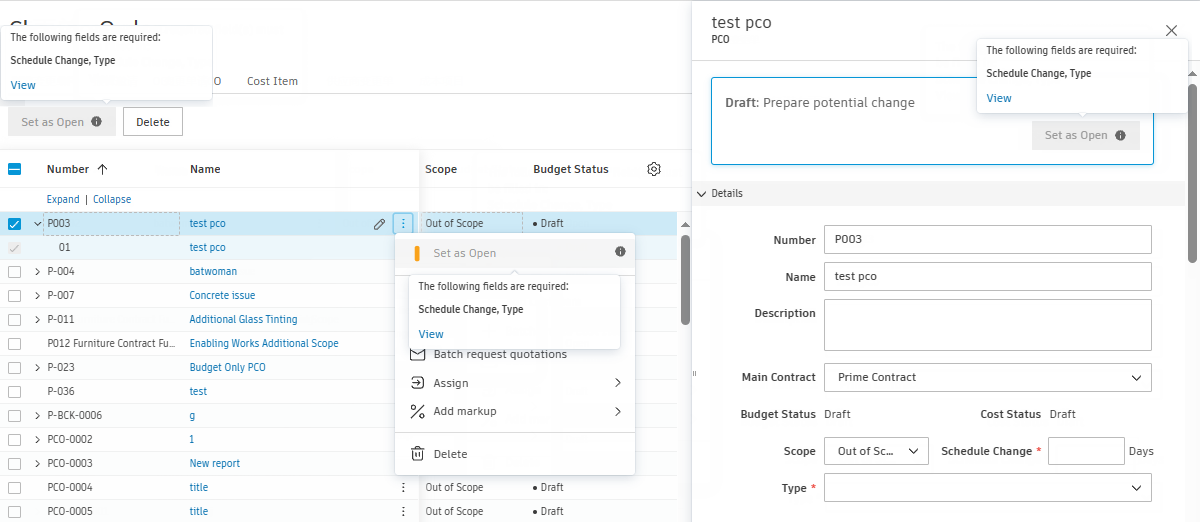Choose Batch request quotations from menu
The height and width of the screenshot is (522, 1200).
[500, 354]
